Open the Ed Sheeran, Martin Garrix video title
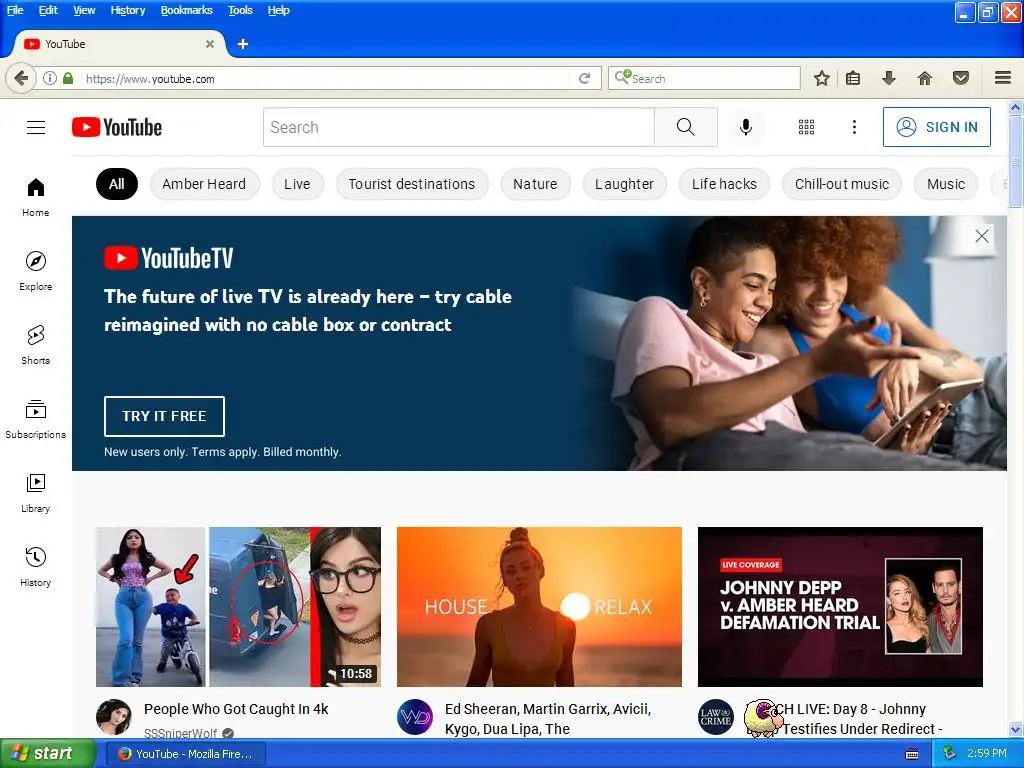The width and height of the screenshot is (1024, 768). click(548, 719)
